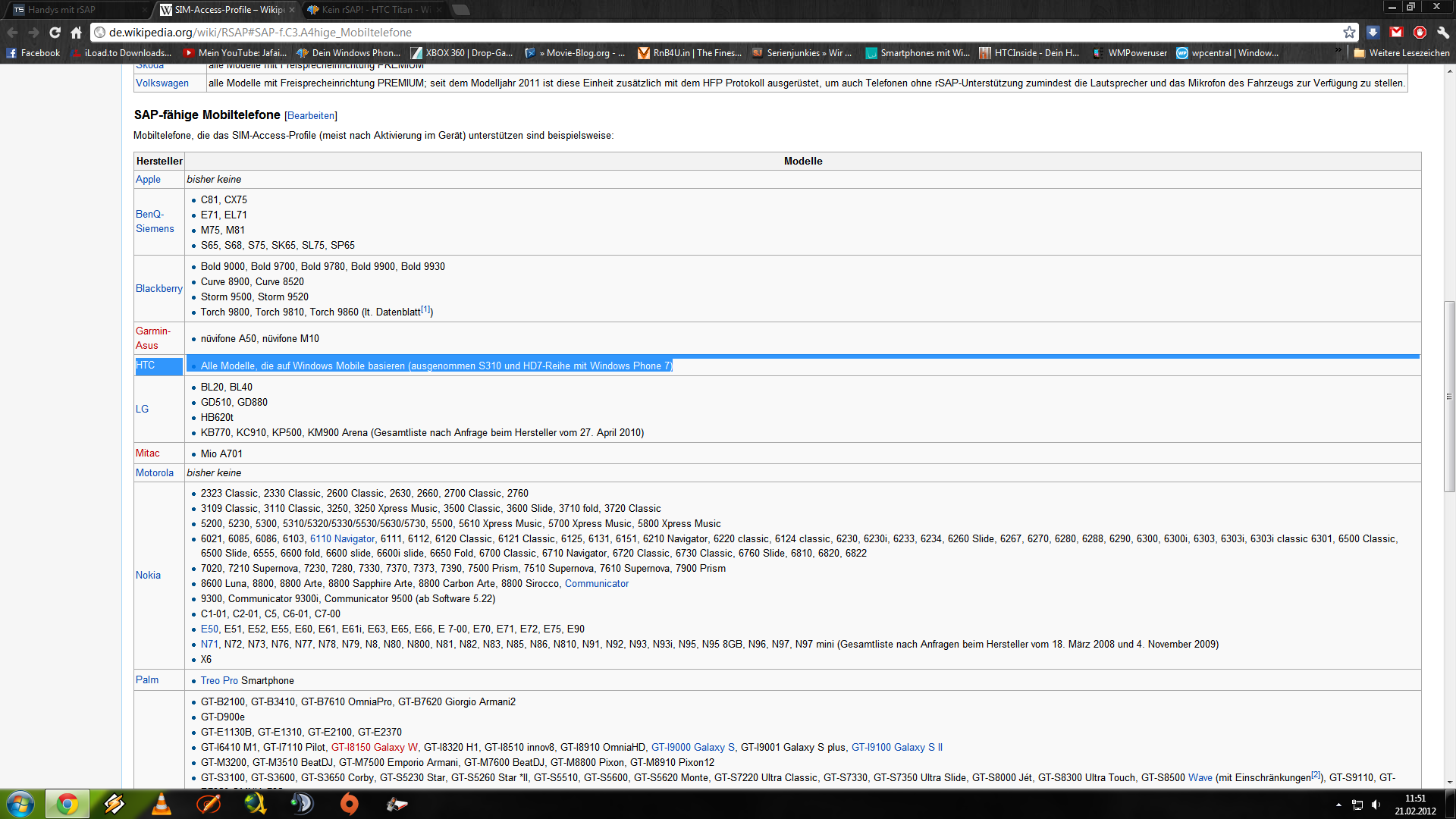Click the red power extension icon
This screenshot has width=1456, height=819.
(x=1420, y=33)
